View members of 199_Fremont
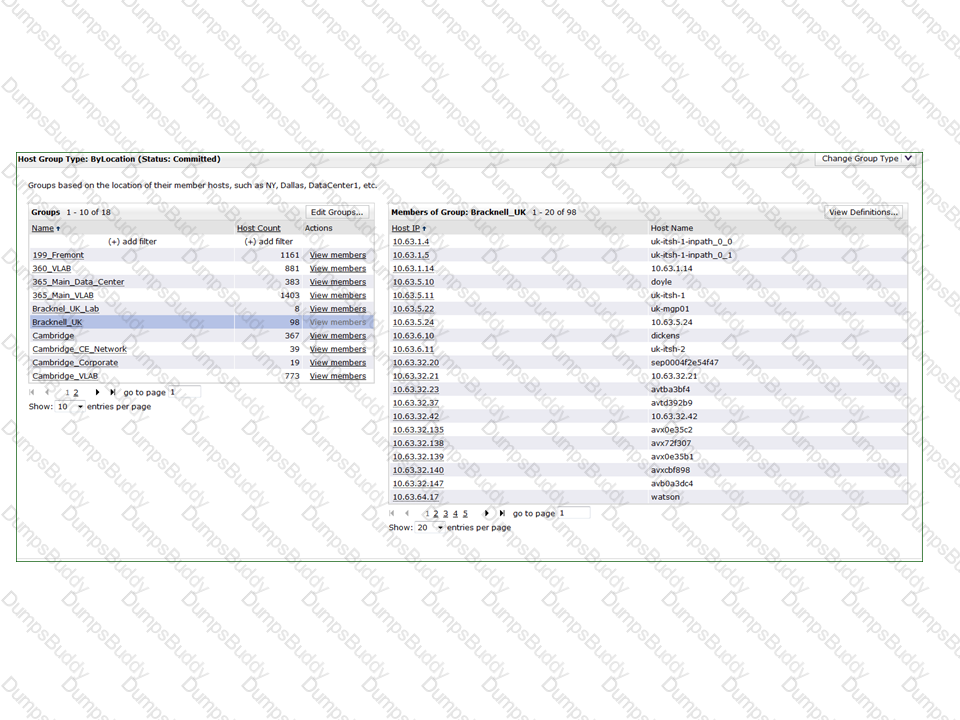Image resolution: width=960 pixels, height=720 pixels. click(x=338, y=255)
